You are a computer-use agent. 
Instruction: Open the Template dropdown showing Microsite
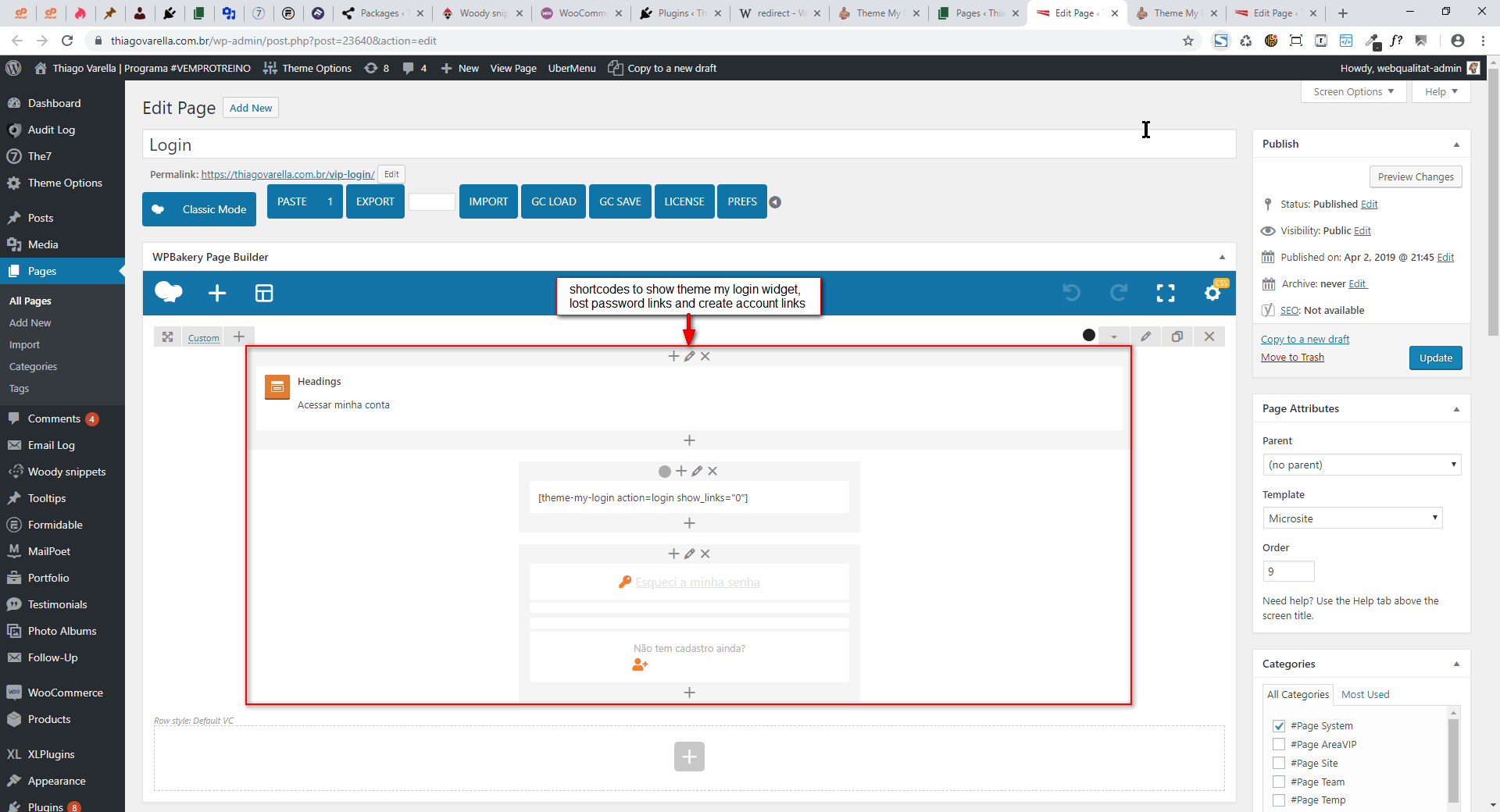click(x=1352, y=518)
